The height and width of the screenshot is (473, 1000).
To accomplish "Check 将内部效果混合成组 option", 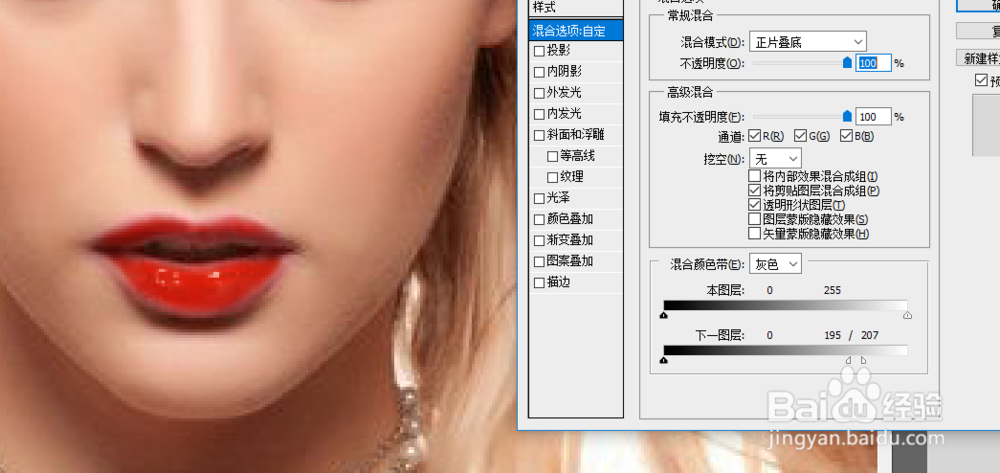I will click(754, 176).
